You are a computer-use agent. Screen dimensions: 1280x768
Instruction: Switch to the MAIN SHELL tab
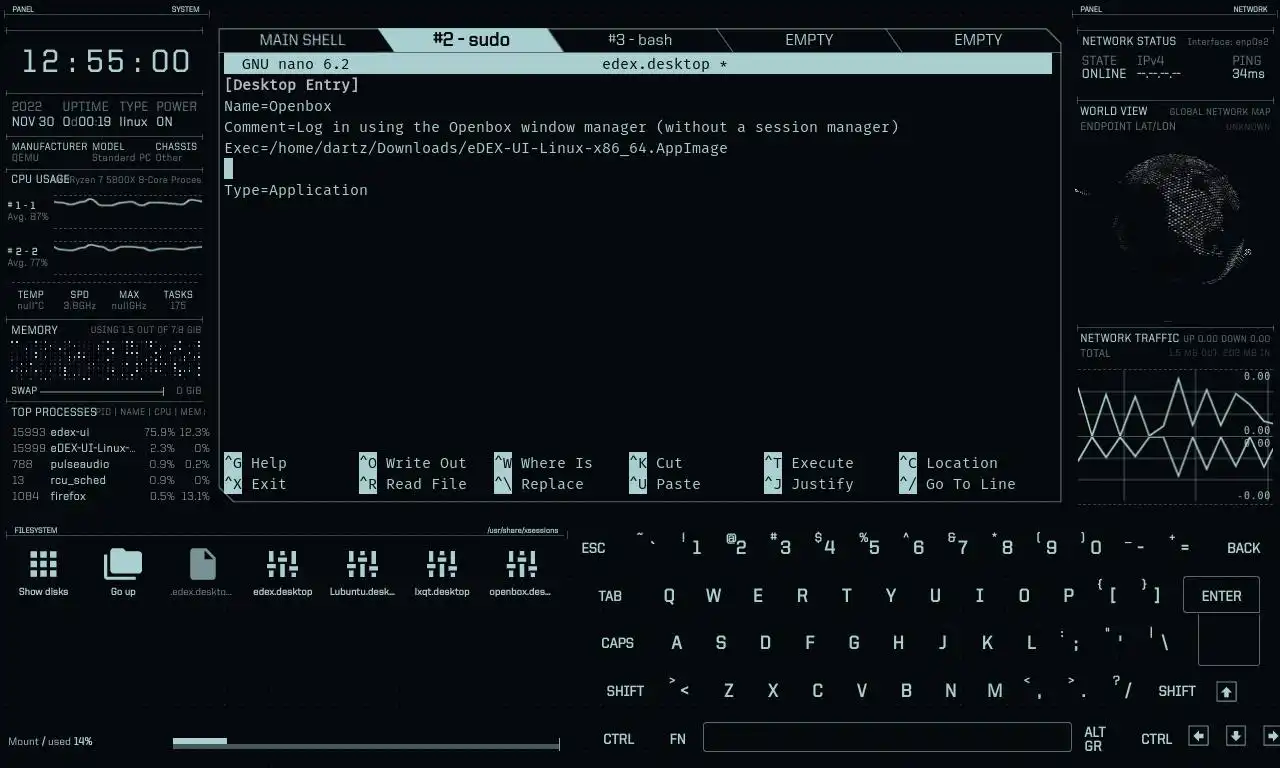(302, 40)
